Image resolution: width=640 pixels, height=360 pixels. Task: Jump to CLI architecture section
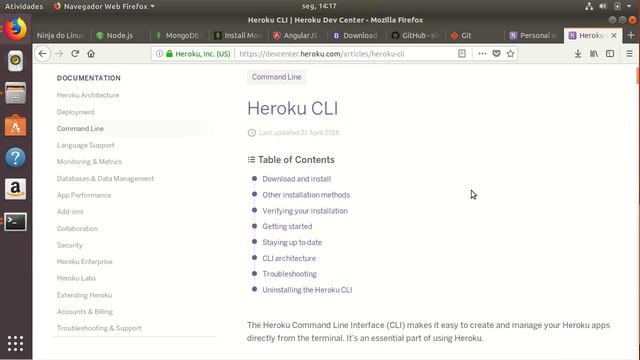[x=289, y=258]
